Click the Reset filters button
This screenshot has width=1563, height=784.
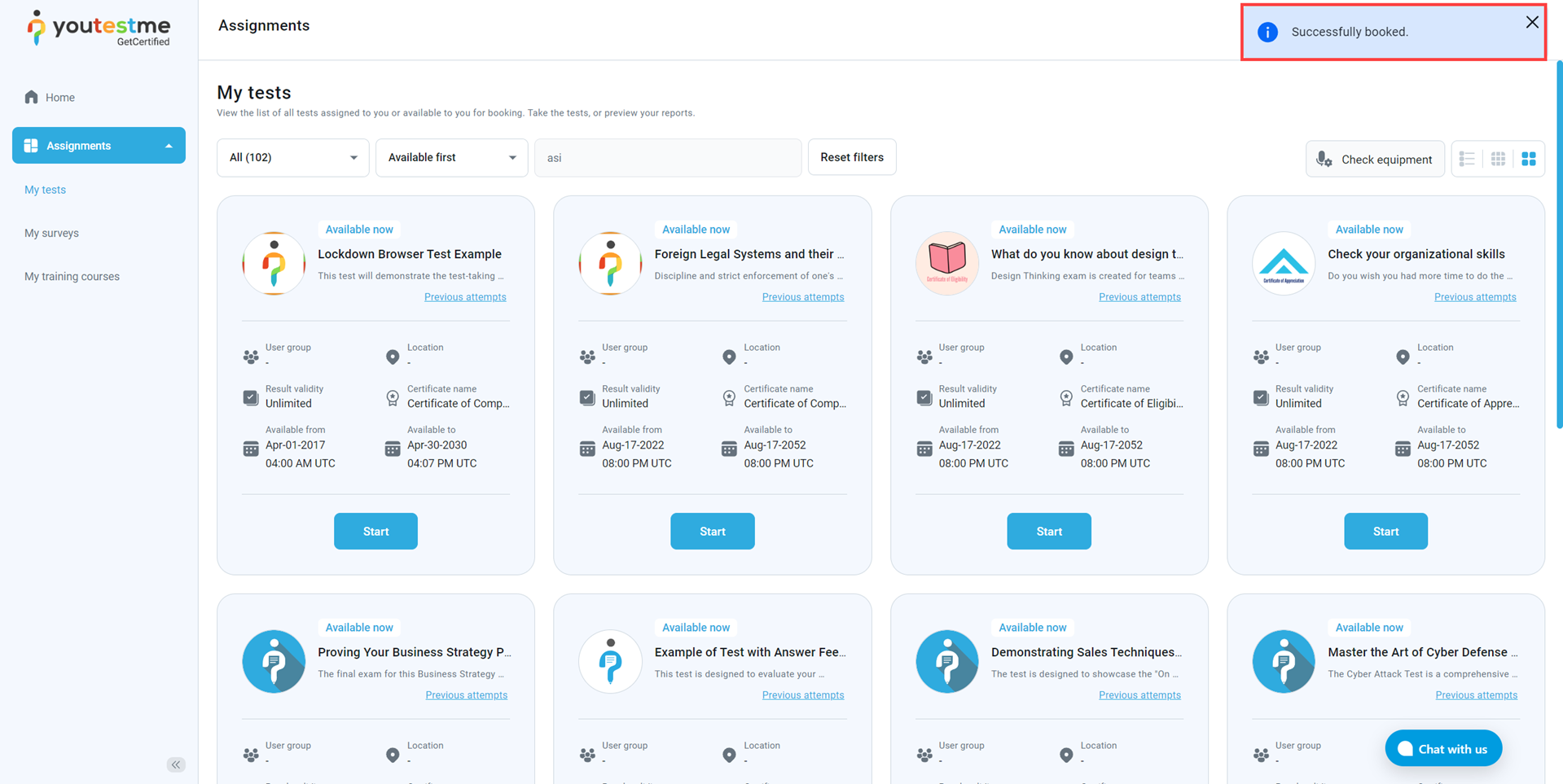[x=851, y=158]
